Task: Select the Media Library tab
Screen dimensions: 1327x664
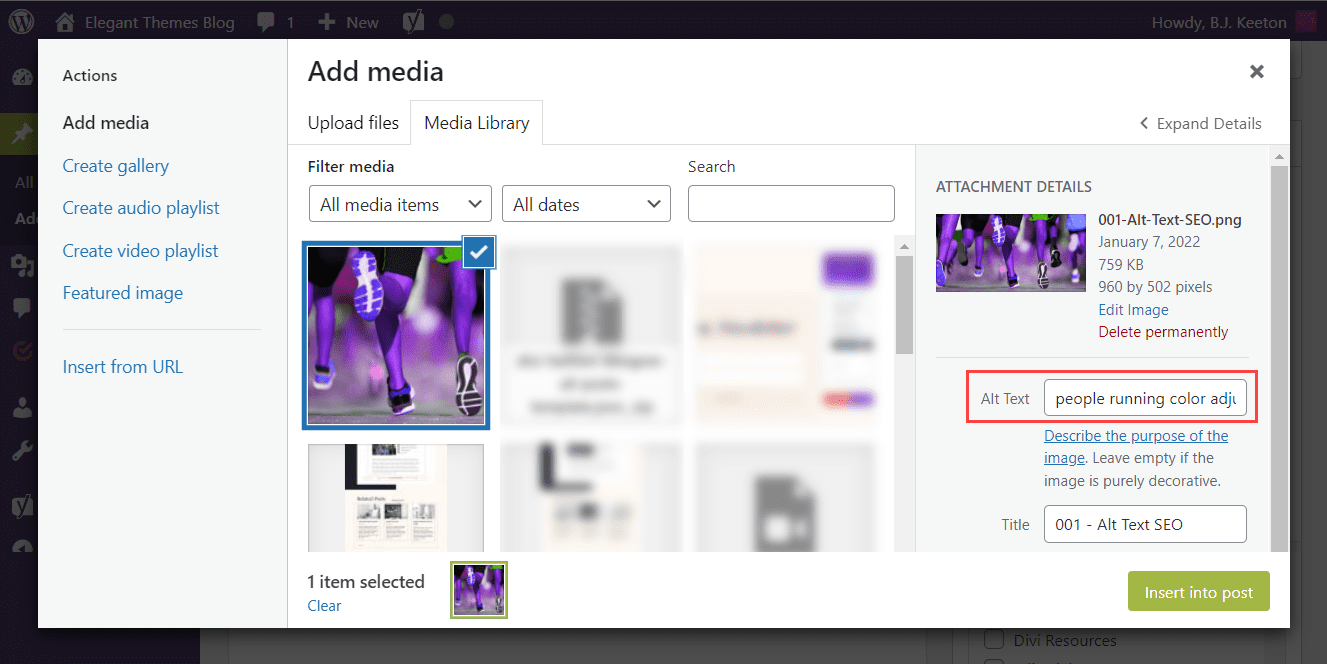Action: (476, 122)
